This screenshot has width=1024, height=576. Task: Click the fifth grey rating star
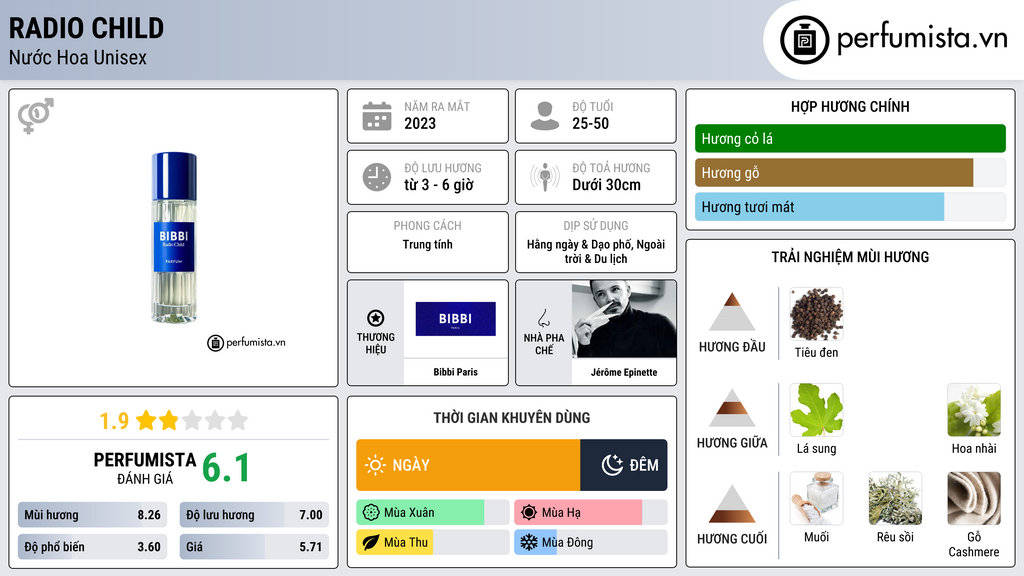point(238,420)
